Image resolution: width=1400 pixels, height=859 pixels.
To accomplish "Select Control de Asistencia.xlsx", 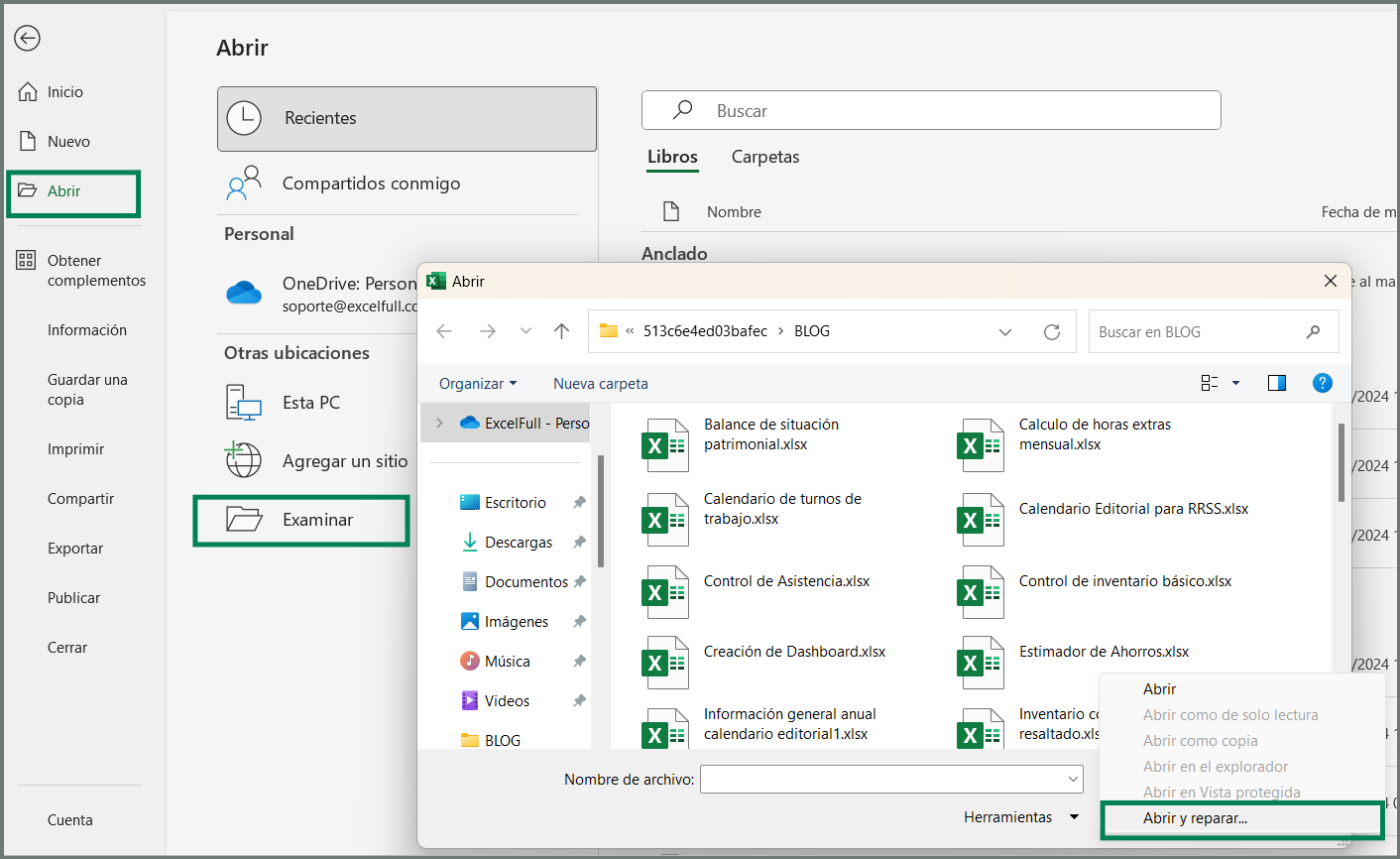I will tap(758, 591).
